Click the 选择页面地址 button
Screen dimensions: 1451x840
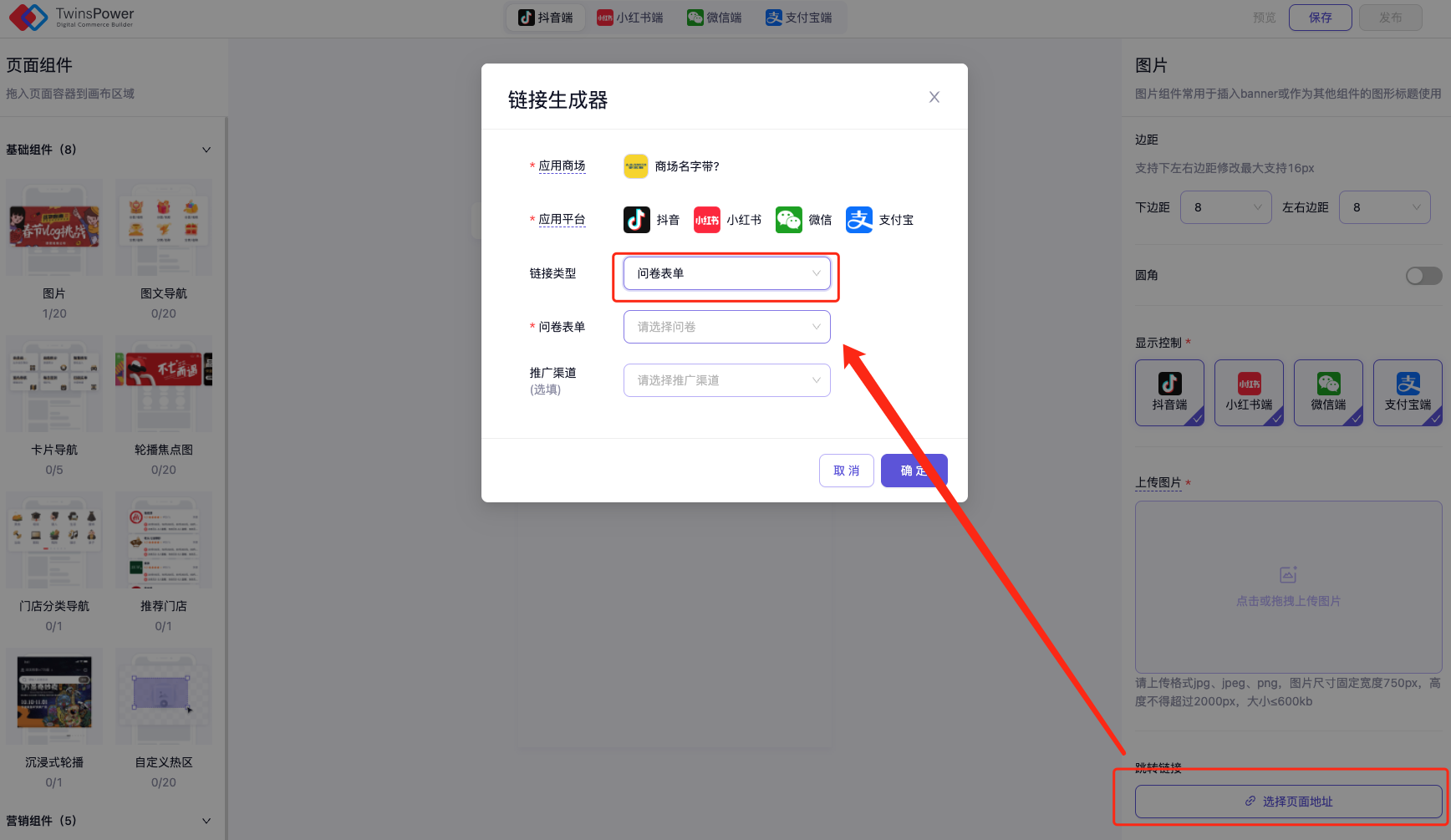1288,802
